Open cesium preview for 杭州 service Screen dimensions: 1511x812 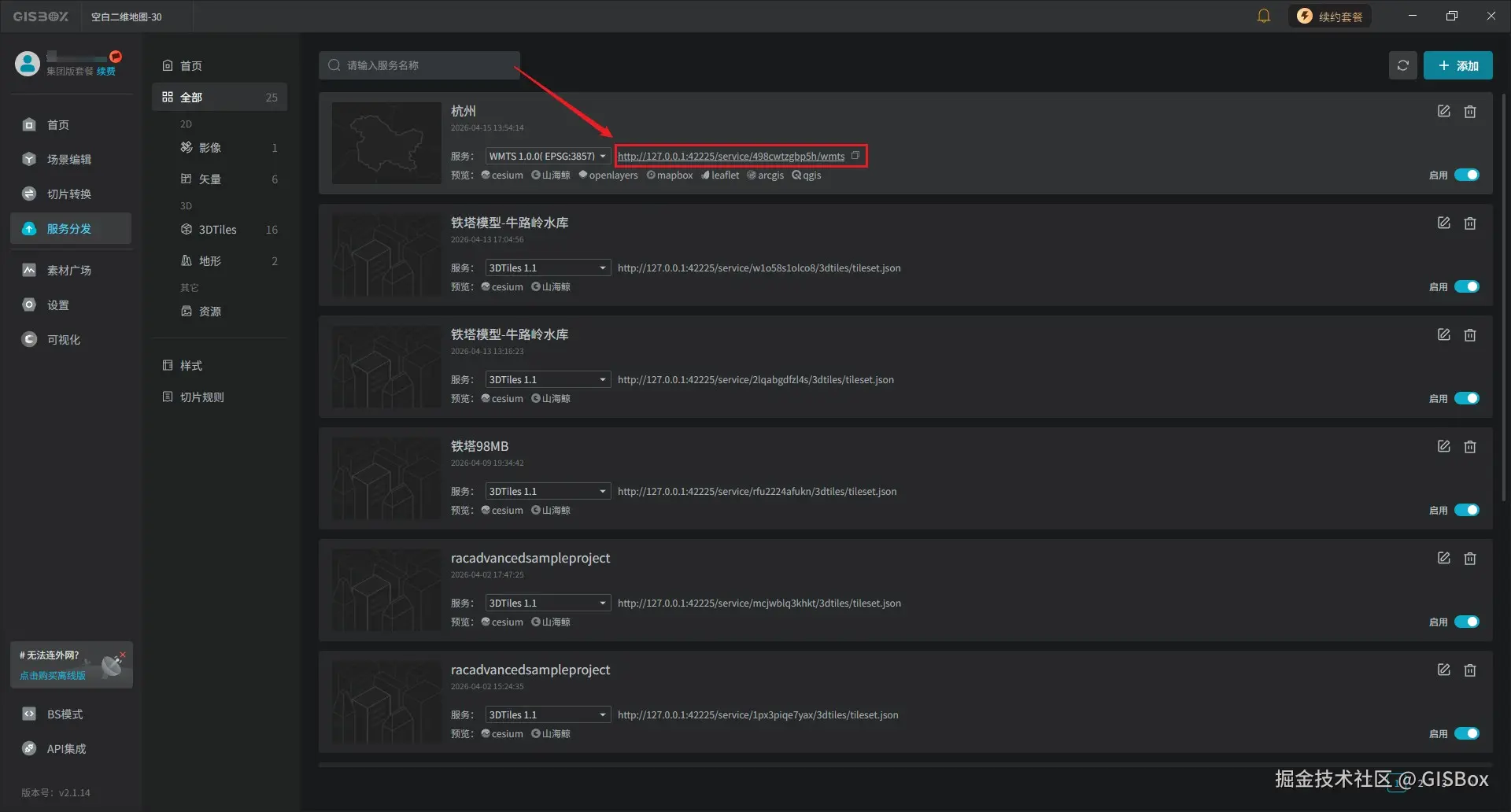tap(501, 175)
